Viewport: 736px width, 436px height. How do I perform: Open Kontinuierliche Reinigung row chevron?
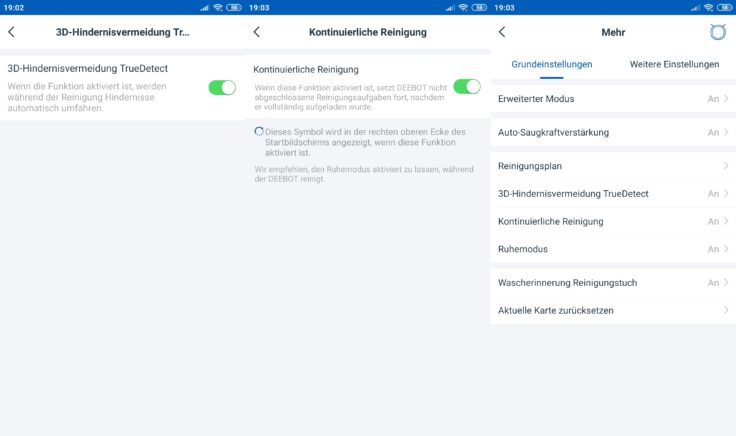point(726,221)
